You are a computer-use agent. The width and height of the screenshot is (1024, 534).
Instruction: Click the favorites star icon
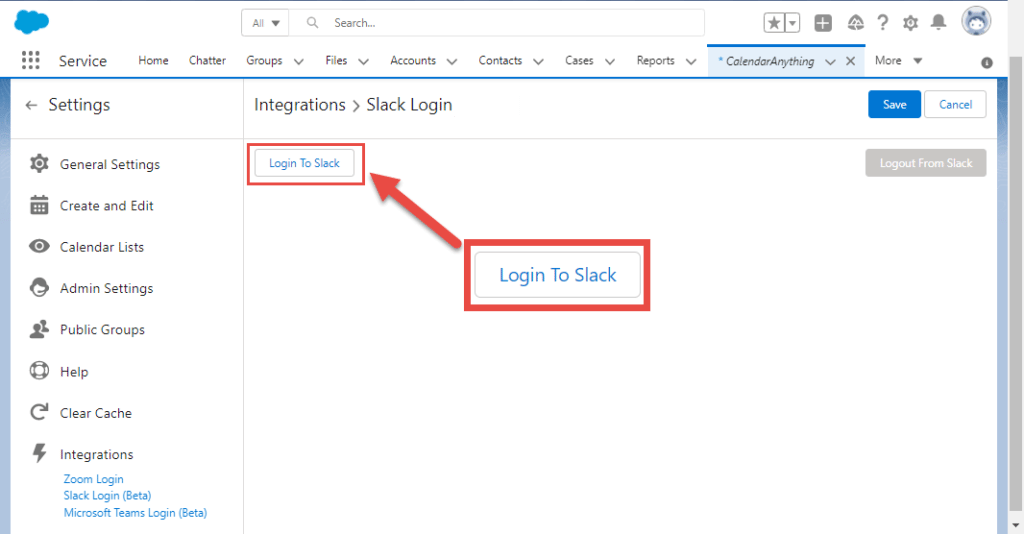point(774,23)
